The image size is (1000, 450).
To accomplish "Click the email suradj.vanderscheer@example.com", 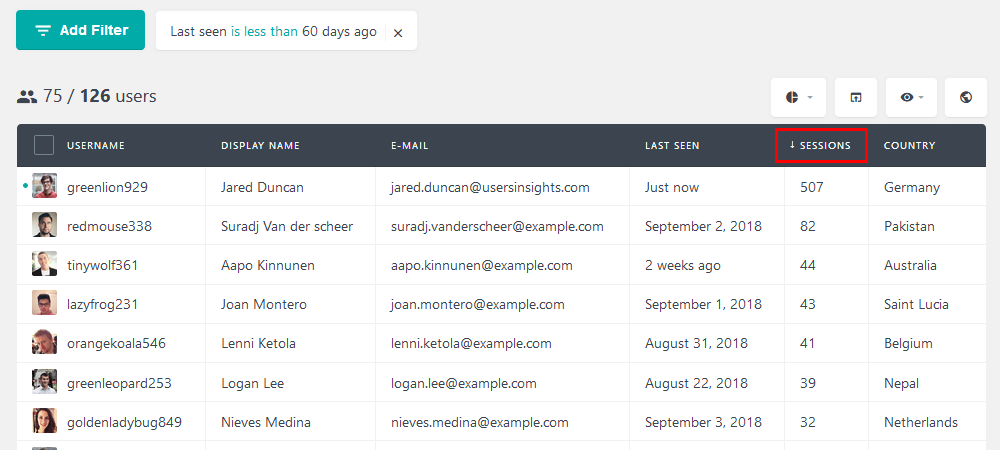I will [497, 226].
